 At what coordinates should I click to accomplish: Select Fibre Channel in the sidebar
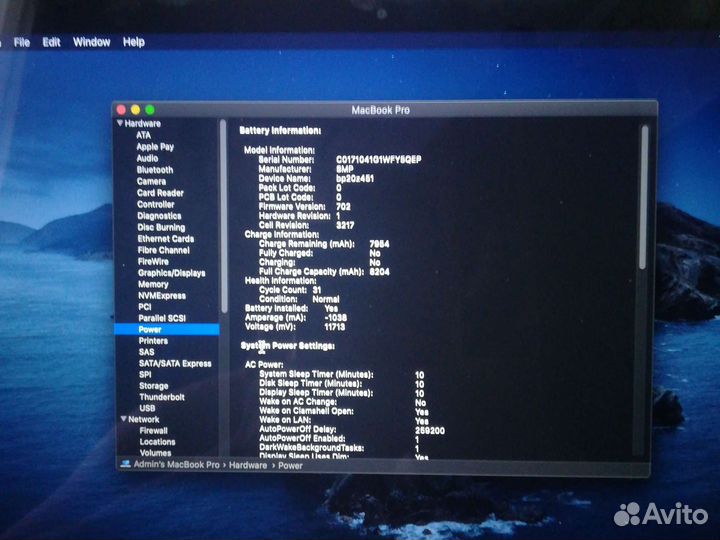coord(163,250)
